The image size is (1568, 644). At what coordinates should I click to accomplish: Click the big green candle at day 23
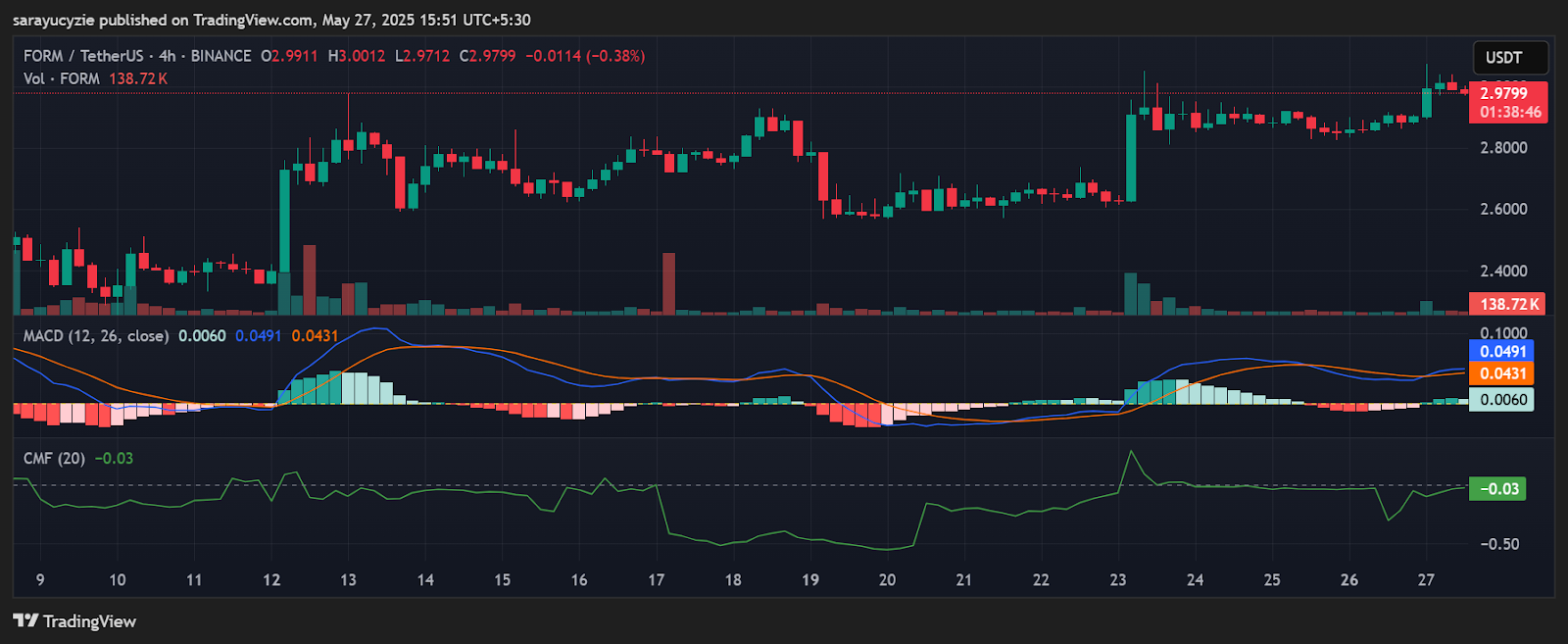click(x=1131, y=158)
